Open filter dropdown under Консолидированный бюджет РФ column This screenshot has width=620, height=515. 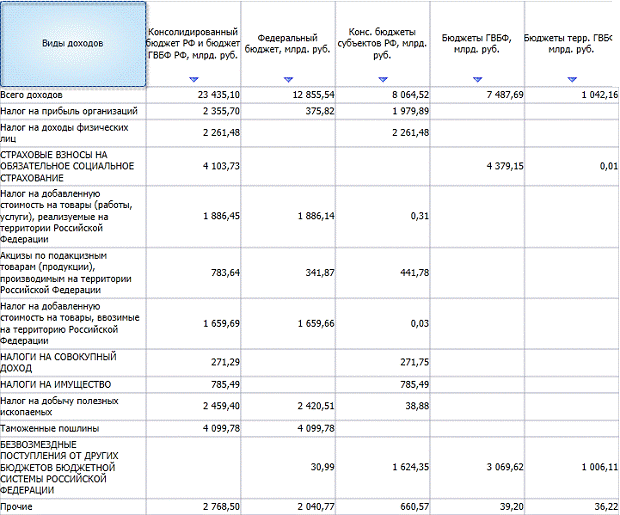[x=193, y=80]
